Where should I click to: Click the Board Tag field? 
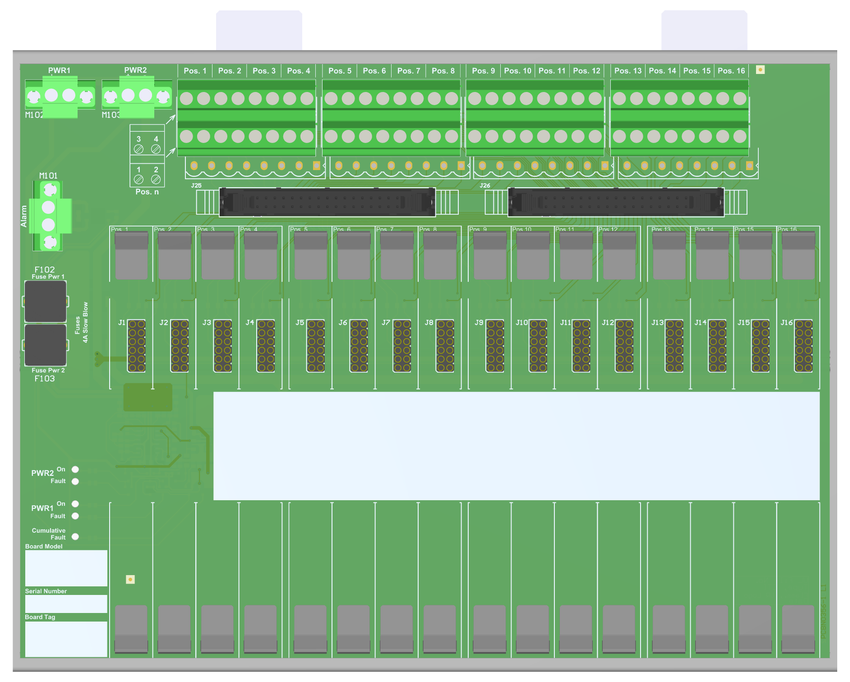pyautogui.click(x=66, y=639)
